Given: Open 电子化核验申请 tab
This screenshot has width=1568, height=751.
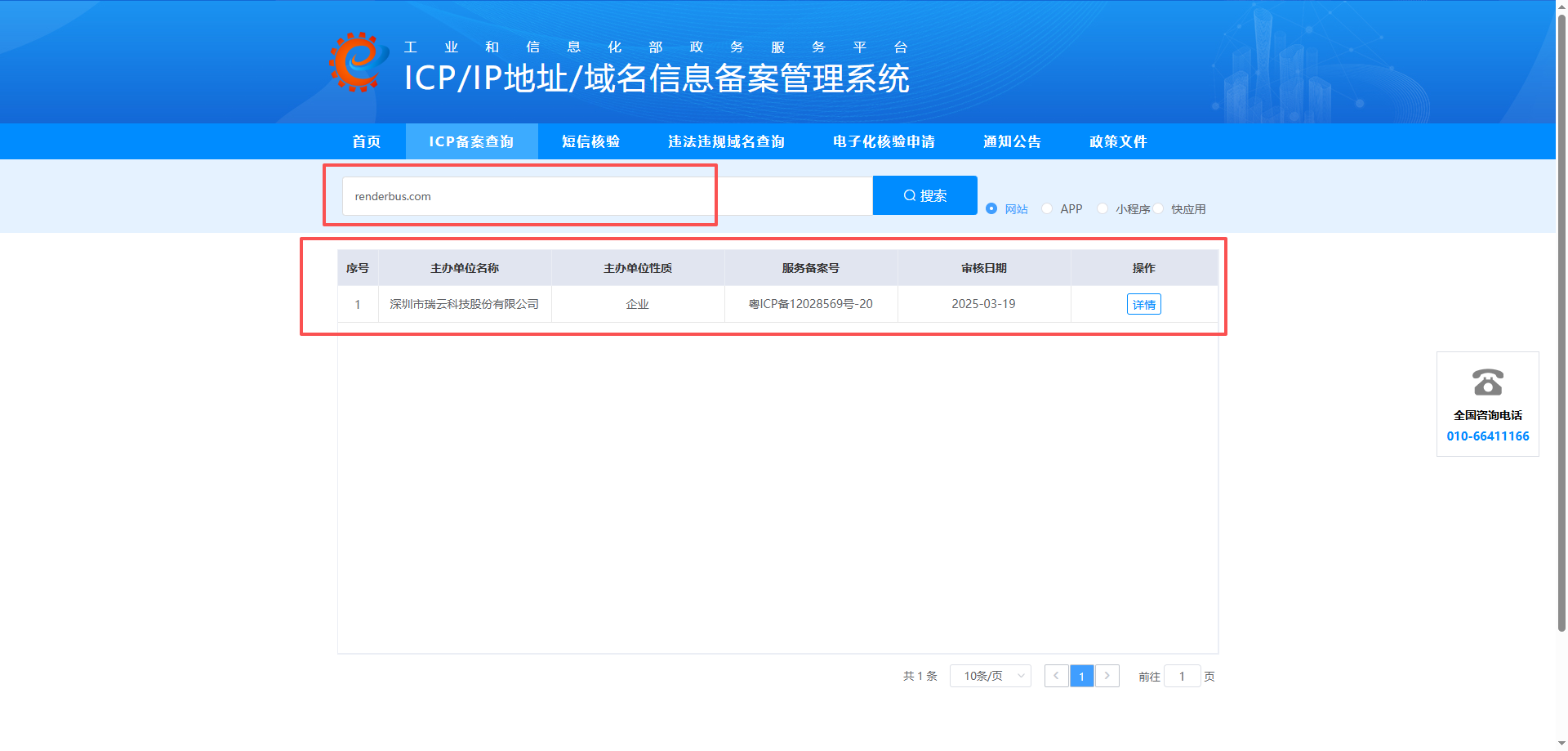Looking at the screenshot, I should [884, 141].
